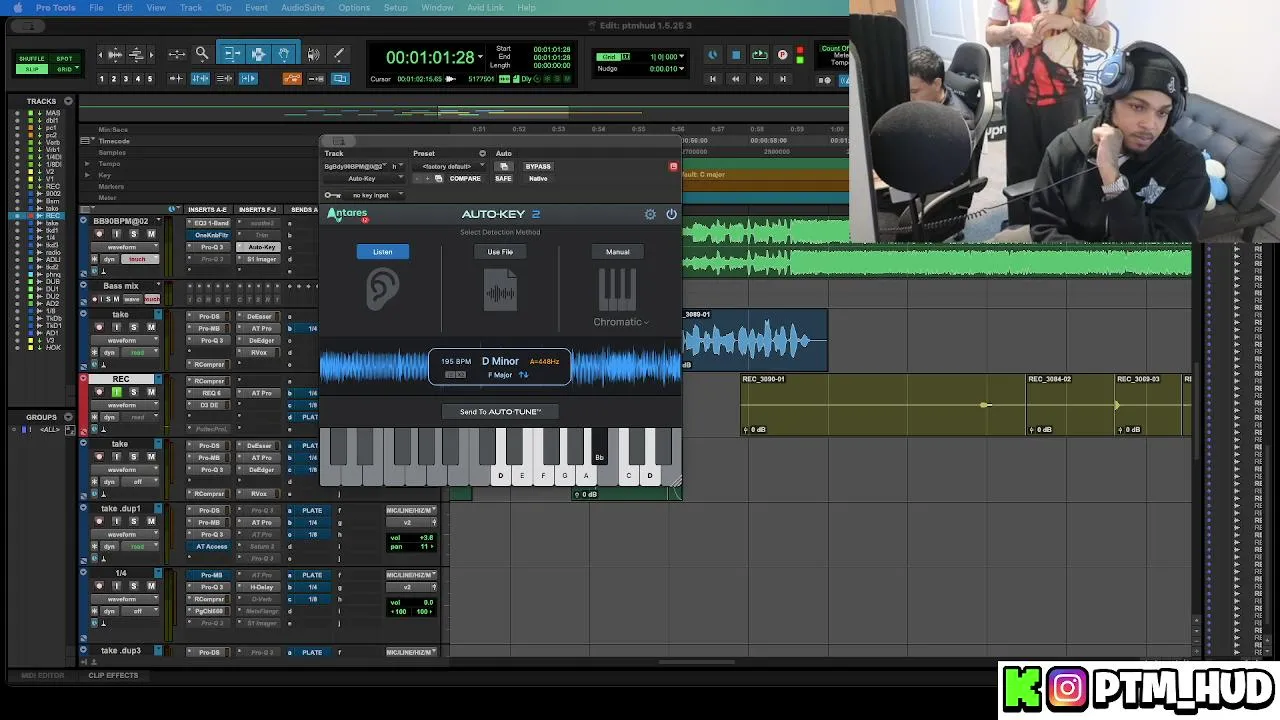Open the Window menu

tap(437, 8)
